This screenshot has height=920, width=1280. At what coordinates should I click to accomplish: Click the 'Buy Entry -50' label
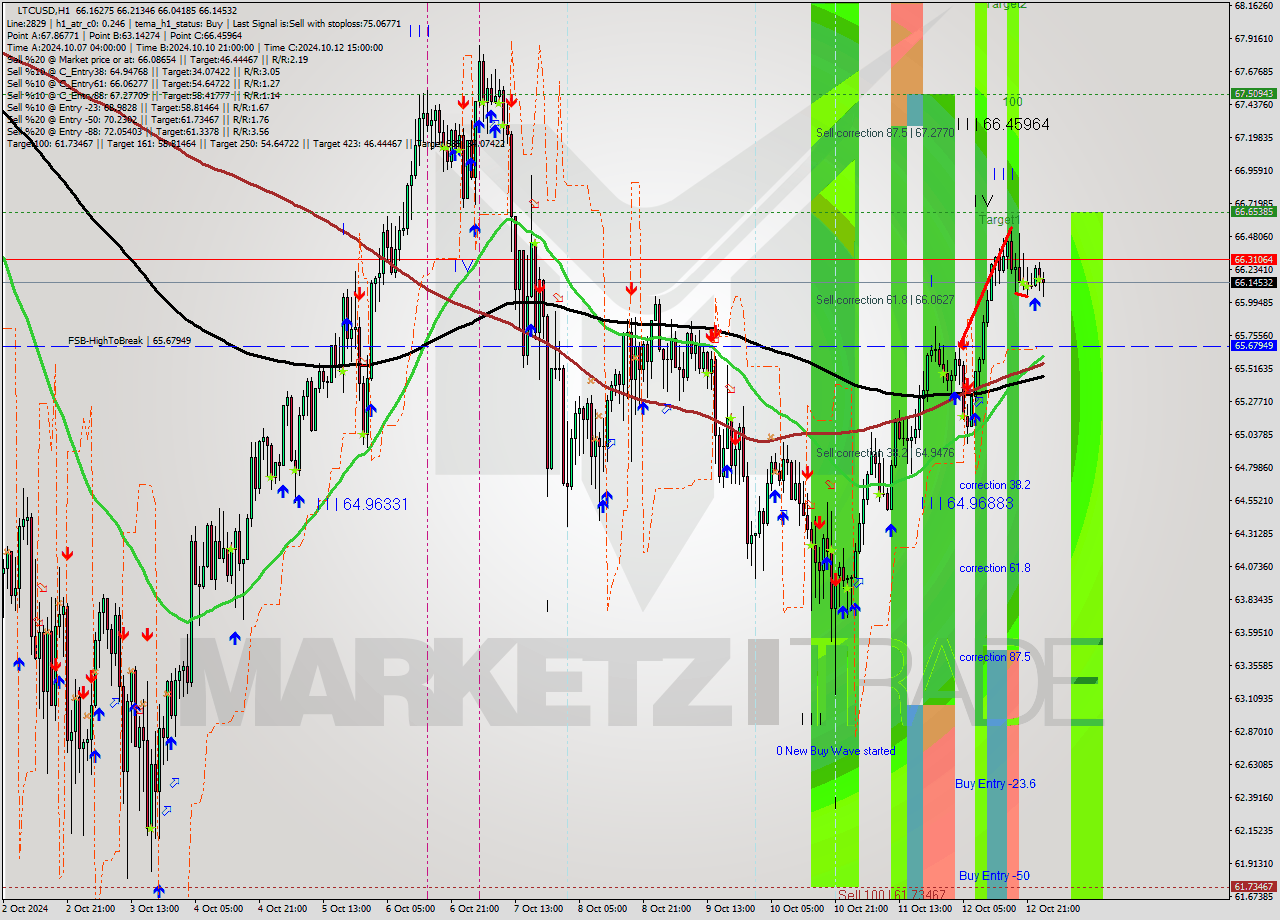tap(994, 876)
